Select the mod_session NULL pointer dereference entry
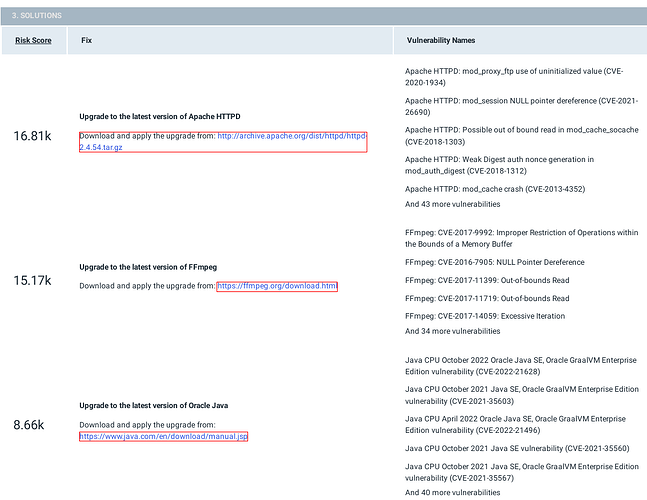 521,106
